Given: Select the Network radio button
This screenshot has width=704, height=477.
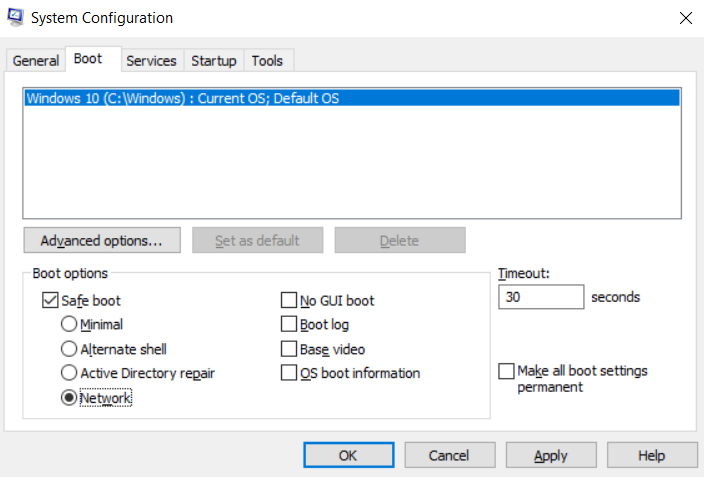Looking at the screenshot, I should [x=69, y=397].
